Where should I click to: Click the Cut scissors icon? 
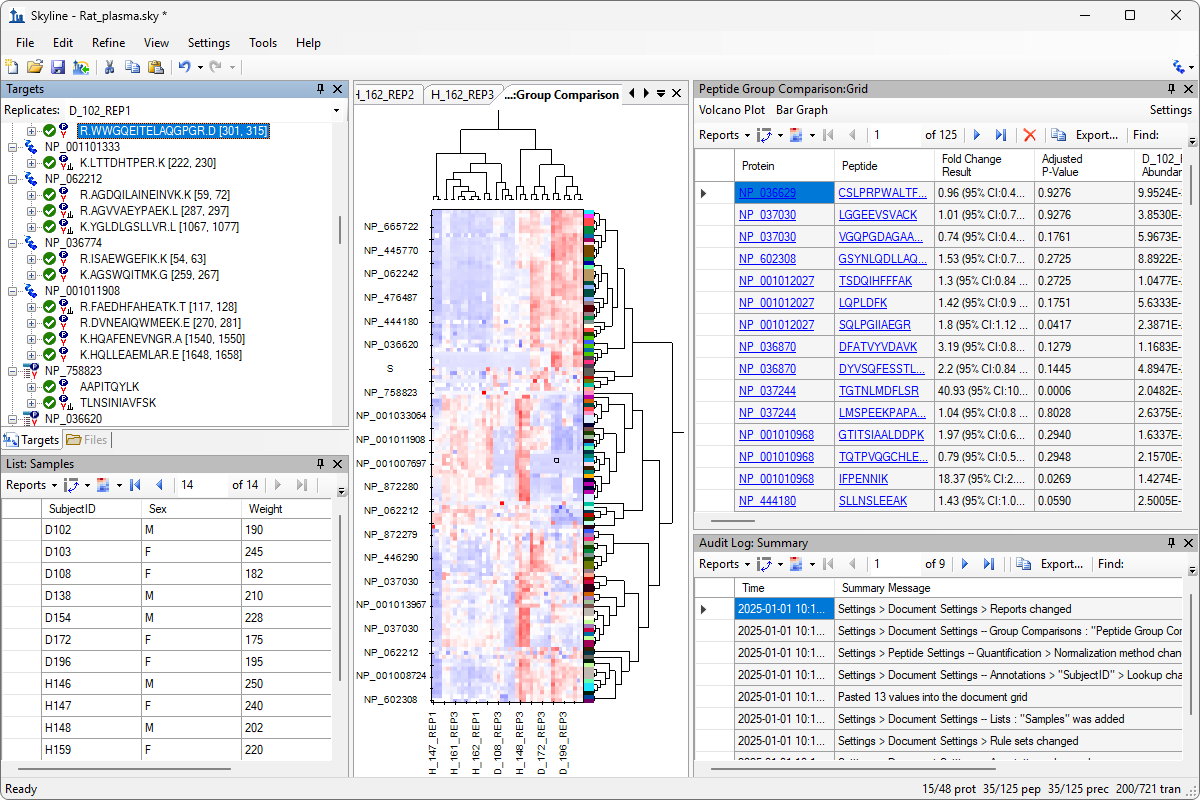click(x=110, y=67)
